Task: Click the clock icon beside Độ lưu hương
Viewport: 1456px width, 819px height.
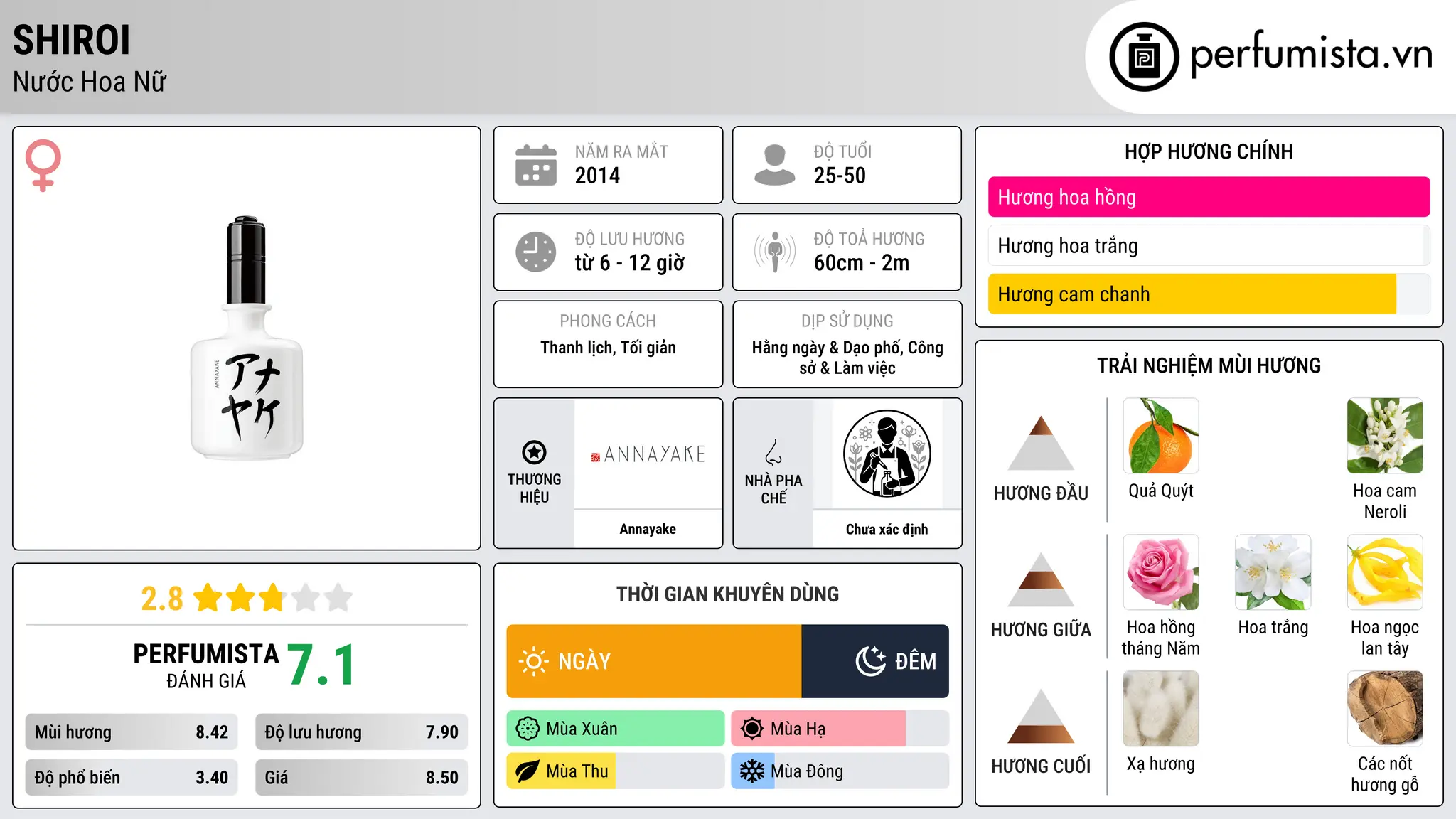Action: (535, 252)
